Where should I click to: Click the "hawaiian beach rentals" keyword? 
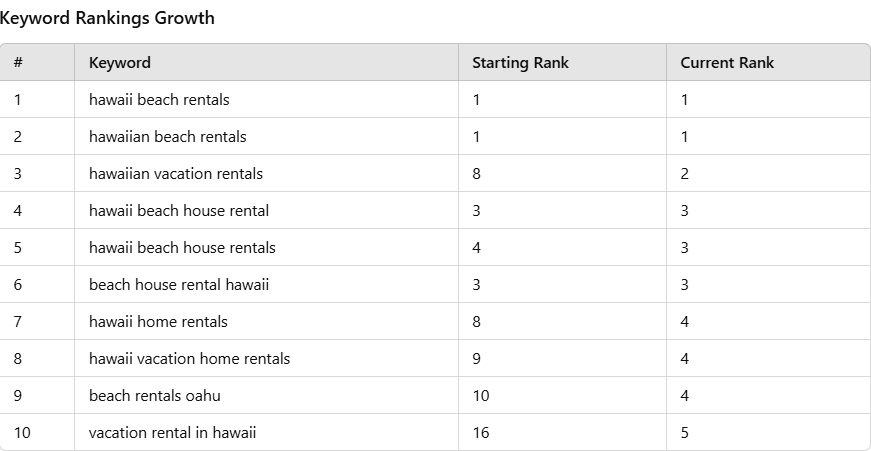coord(167,137)
